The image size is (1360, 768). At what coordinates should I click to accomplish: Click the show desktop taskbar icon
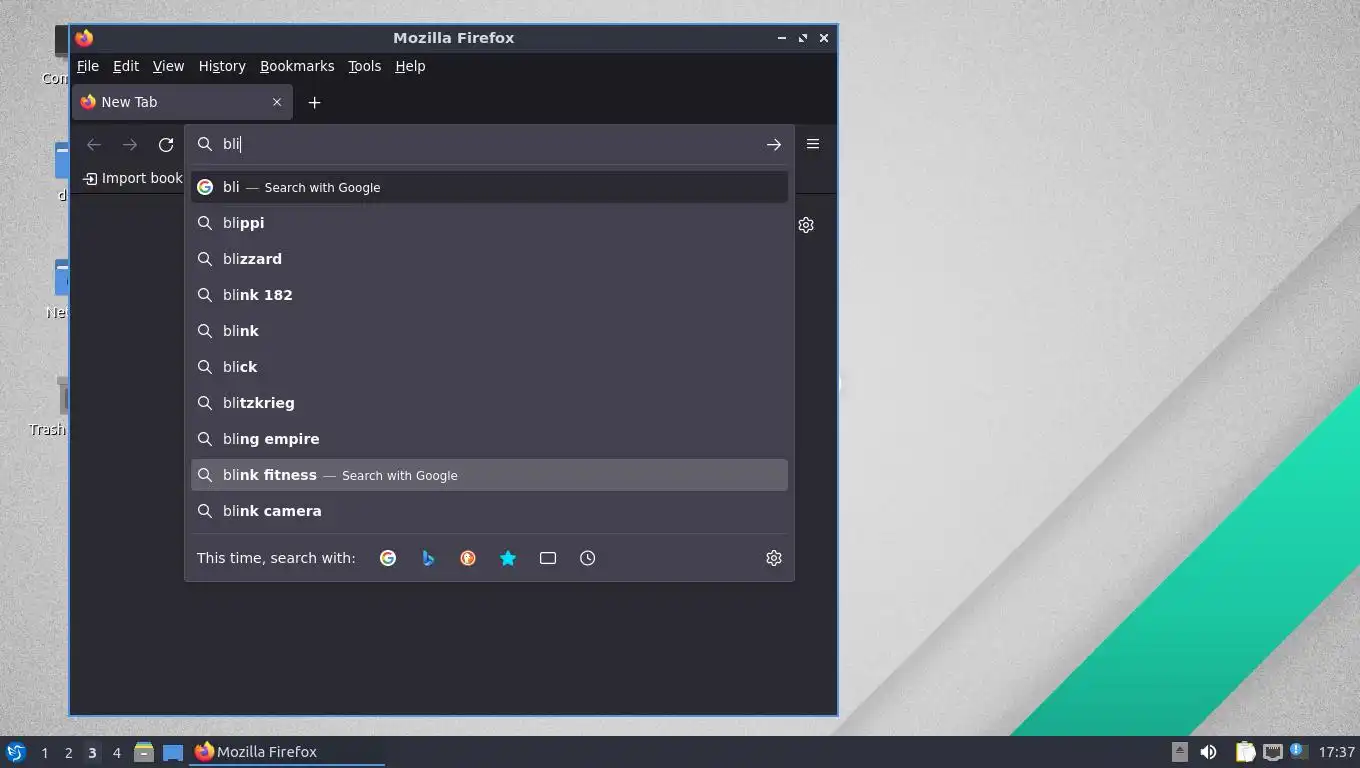tap(173, 752)
